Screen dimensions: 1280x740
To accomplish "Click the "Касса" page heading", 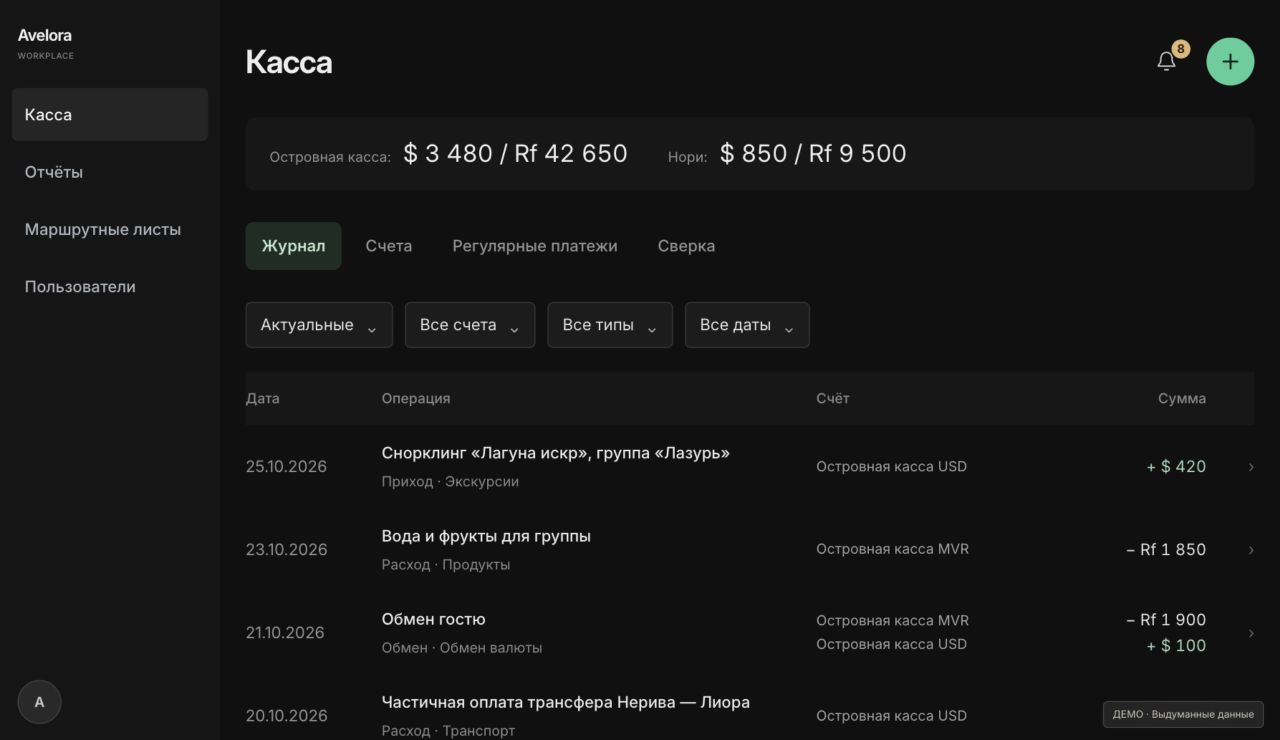I will point(289,62).
